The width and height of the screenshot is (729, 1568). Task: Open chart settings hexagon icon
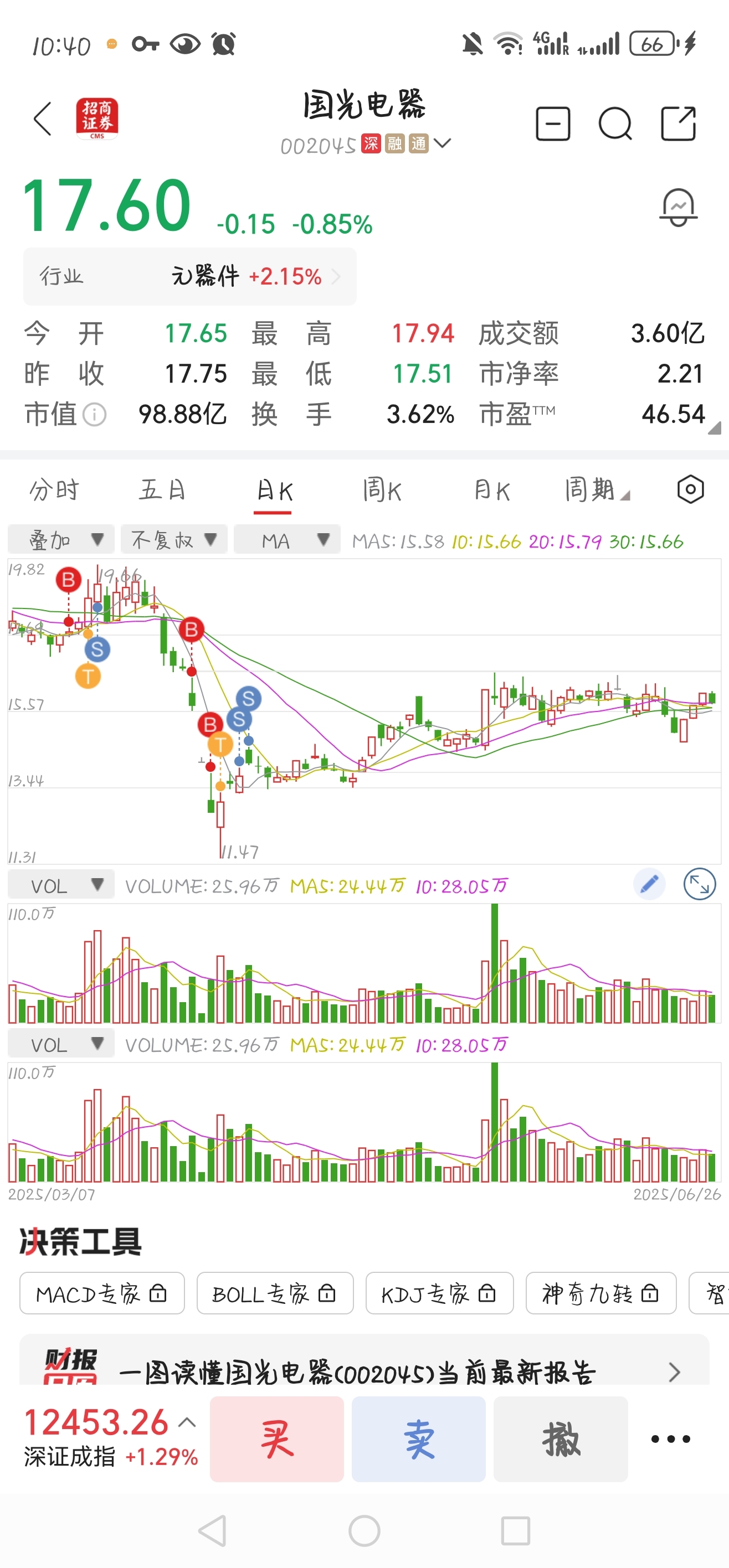(691, 489)
